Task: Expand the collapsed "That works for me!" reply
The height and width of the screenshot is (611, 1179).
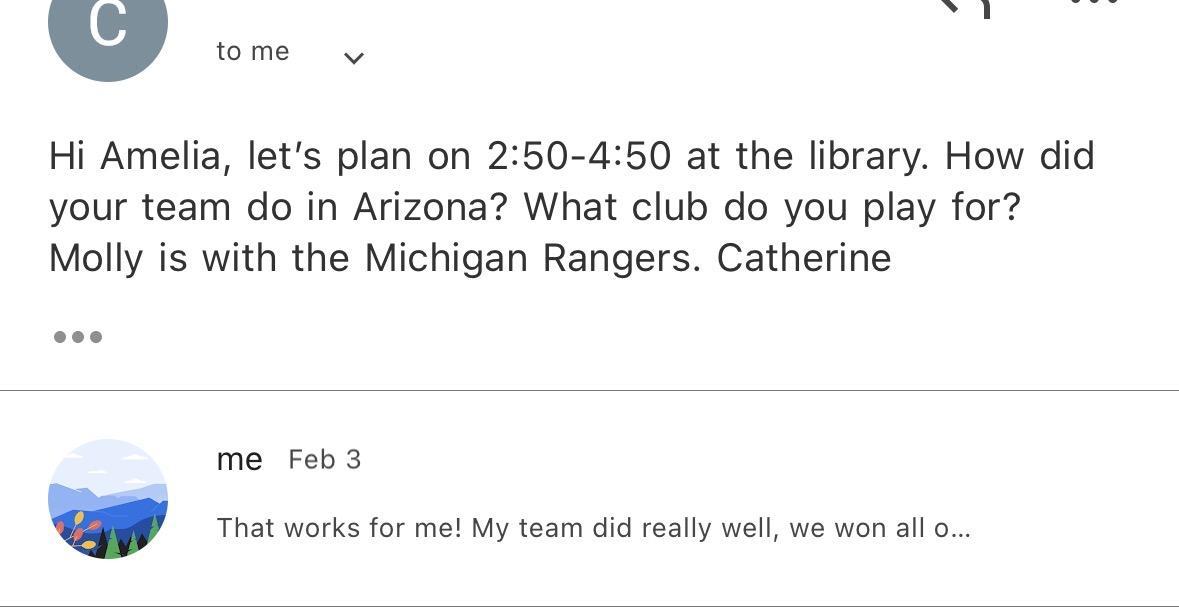Action: [x=593, y=528]
